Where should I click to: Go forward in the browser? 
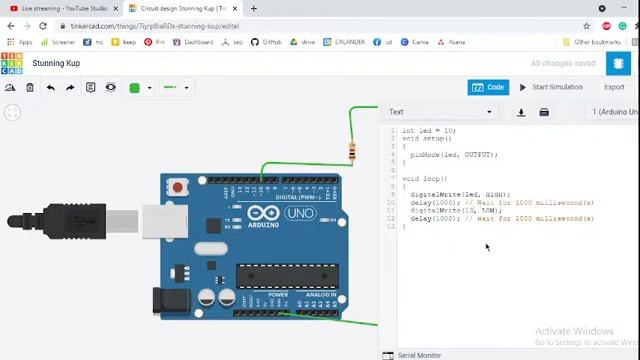tap(27, 26)
